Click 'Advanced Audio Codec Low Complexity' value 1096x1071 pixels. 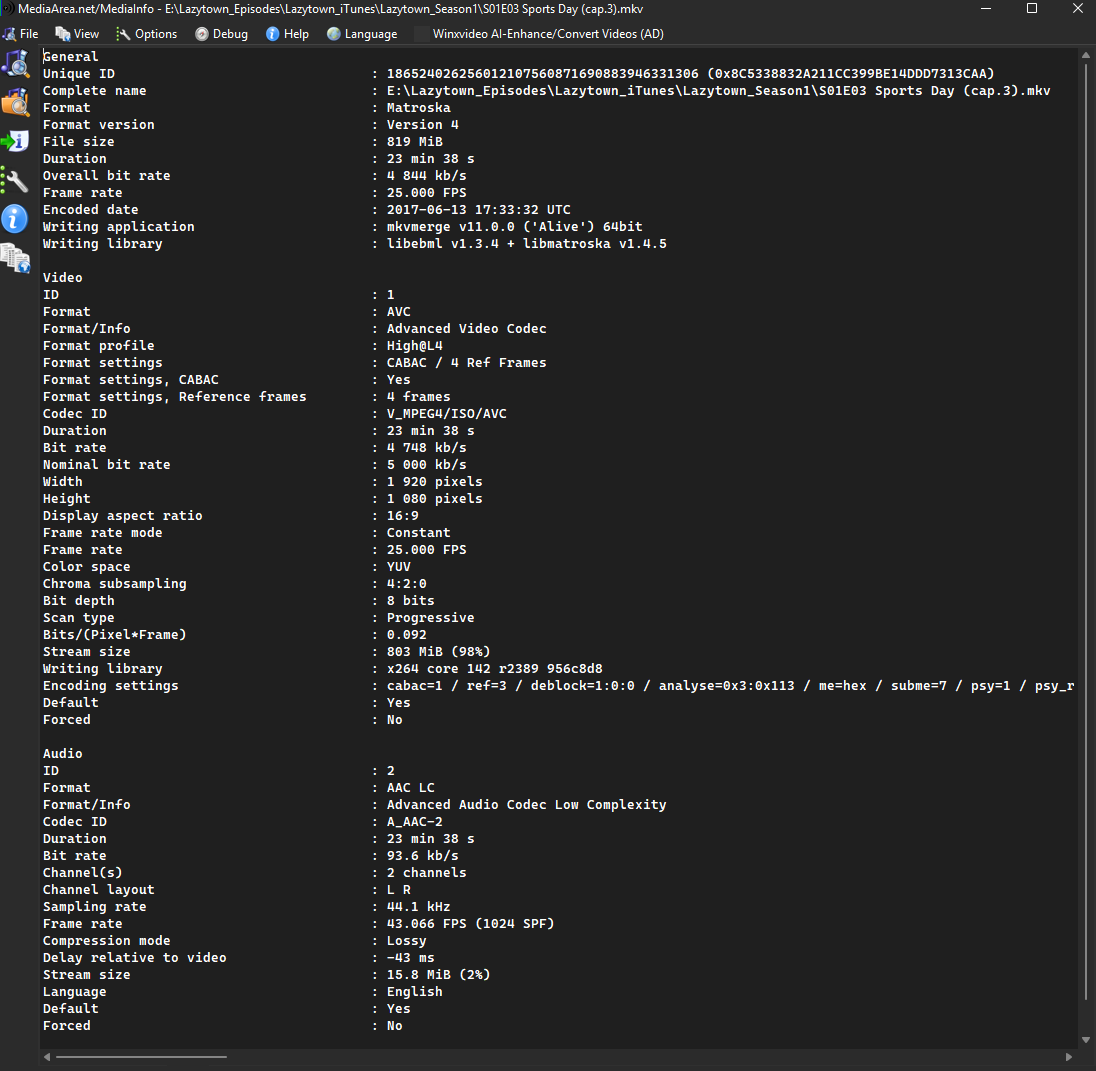point(526,805)
